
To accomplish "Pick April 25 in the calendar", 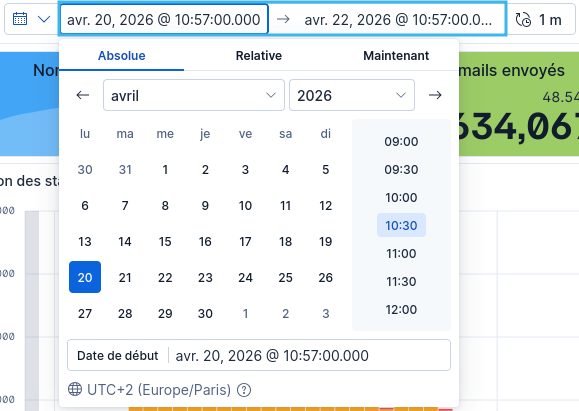I will [285, 277].
